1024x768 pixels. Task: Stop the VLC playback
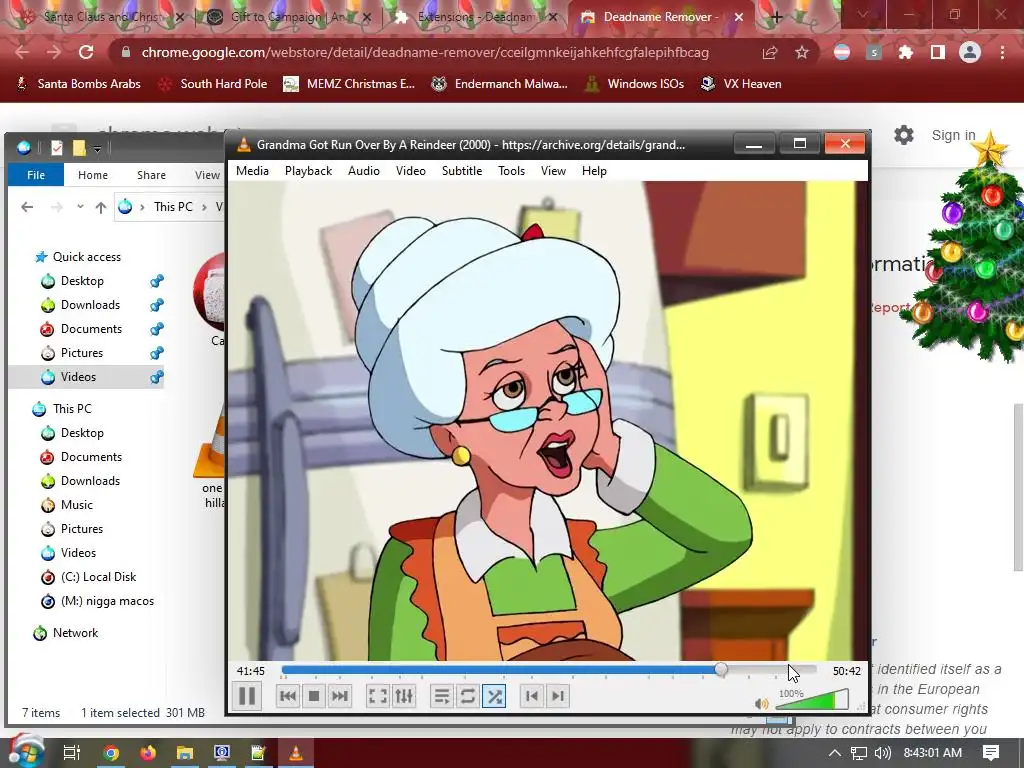(313, 696)
